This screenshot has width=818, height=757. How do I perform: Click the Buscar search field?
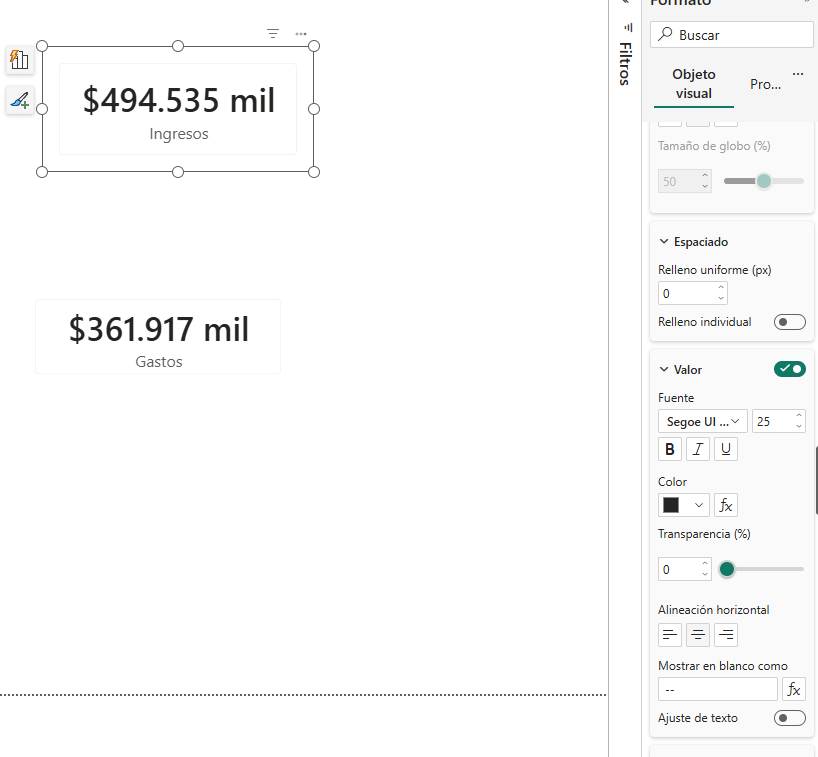[x=740, y=35]
